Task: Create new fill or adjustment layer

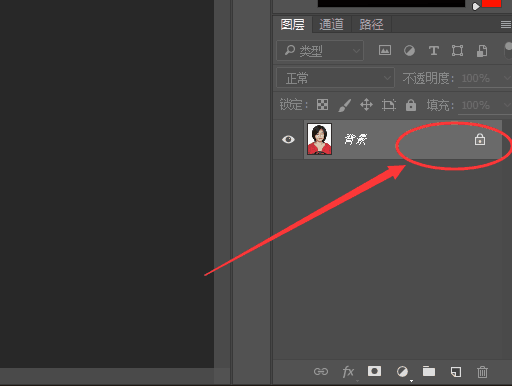Action: [402, 371]
